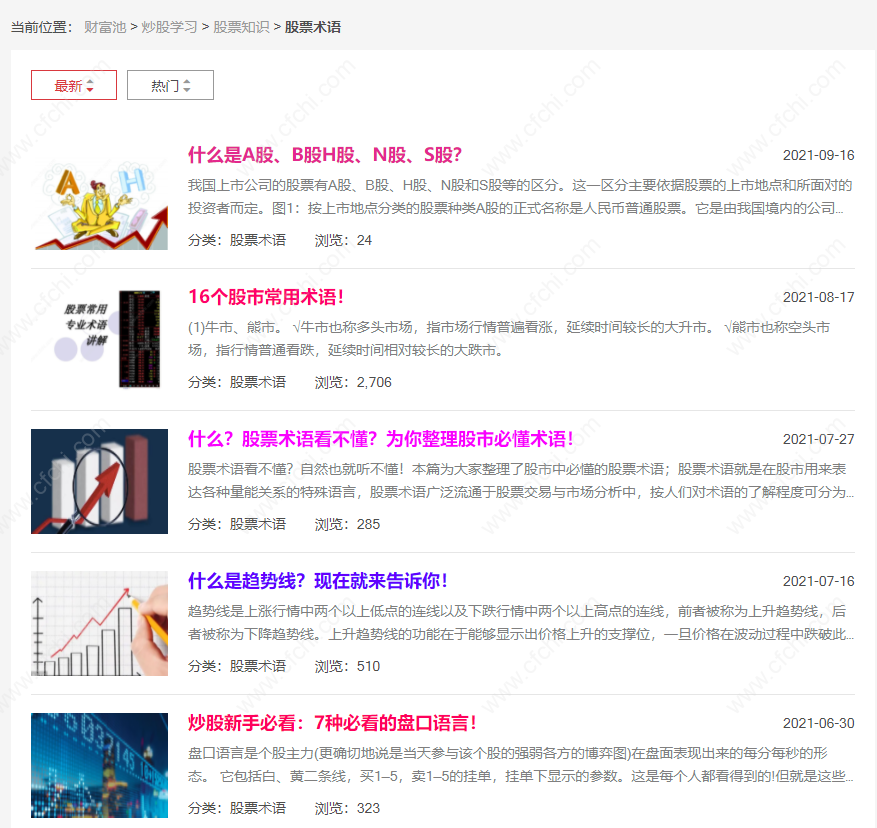This screenshot has height=828, width=877.
Task: Click category 股票术语 under 趋势线 article
Action: tap(258, 667)
